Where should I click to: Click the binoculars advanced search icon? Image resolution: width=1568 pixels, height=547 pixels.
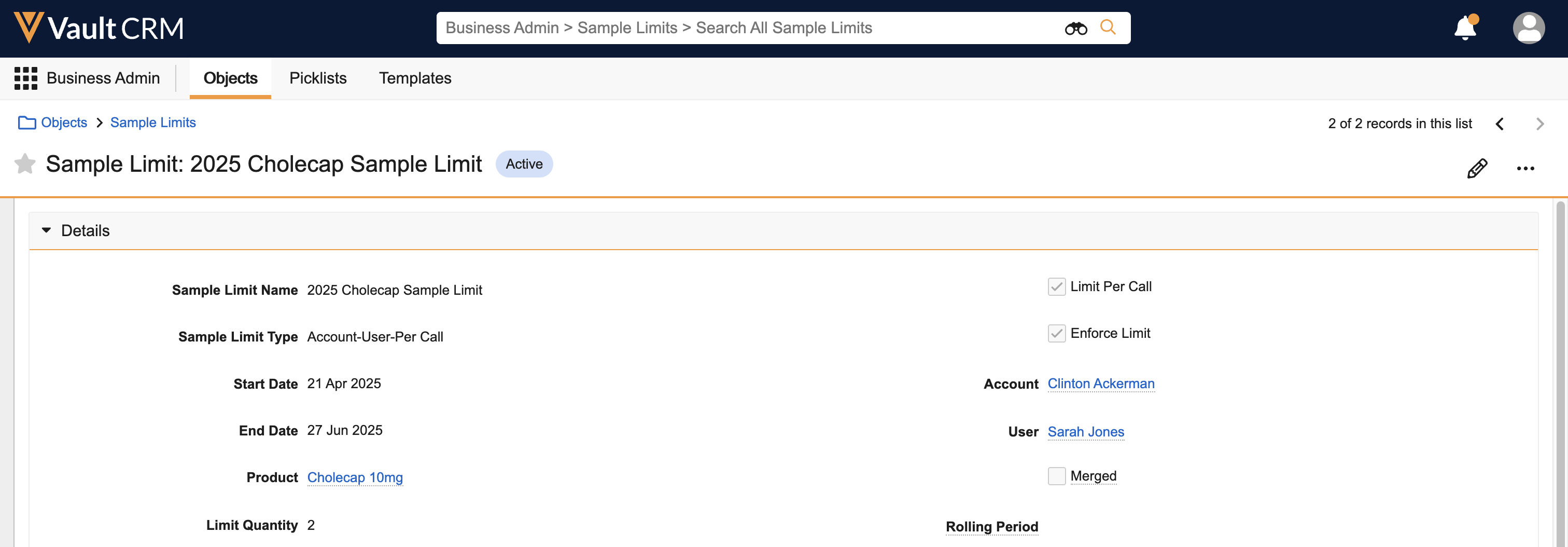[x=1075, y=28]
